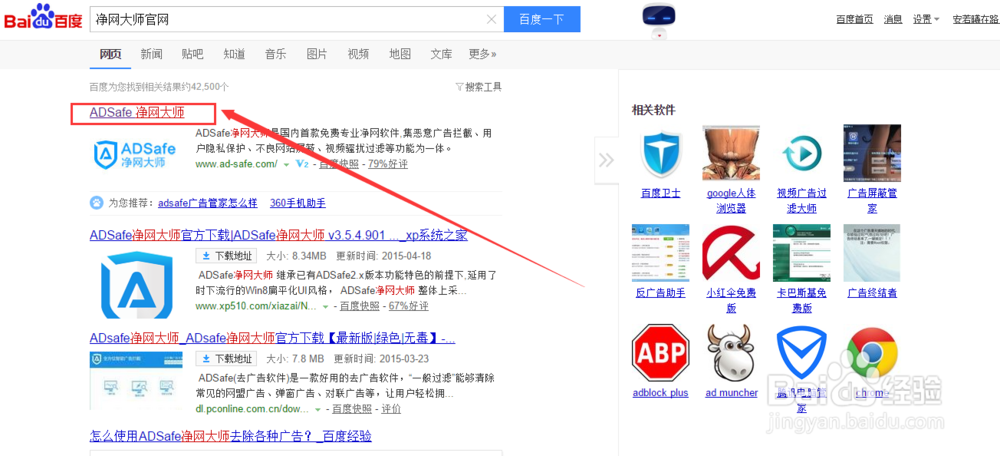Open the ABP adblock plus icon

660,353
